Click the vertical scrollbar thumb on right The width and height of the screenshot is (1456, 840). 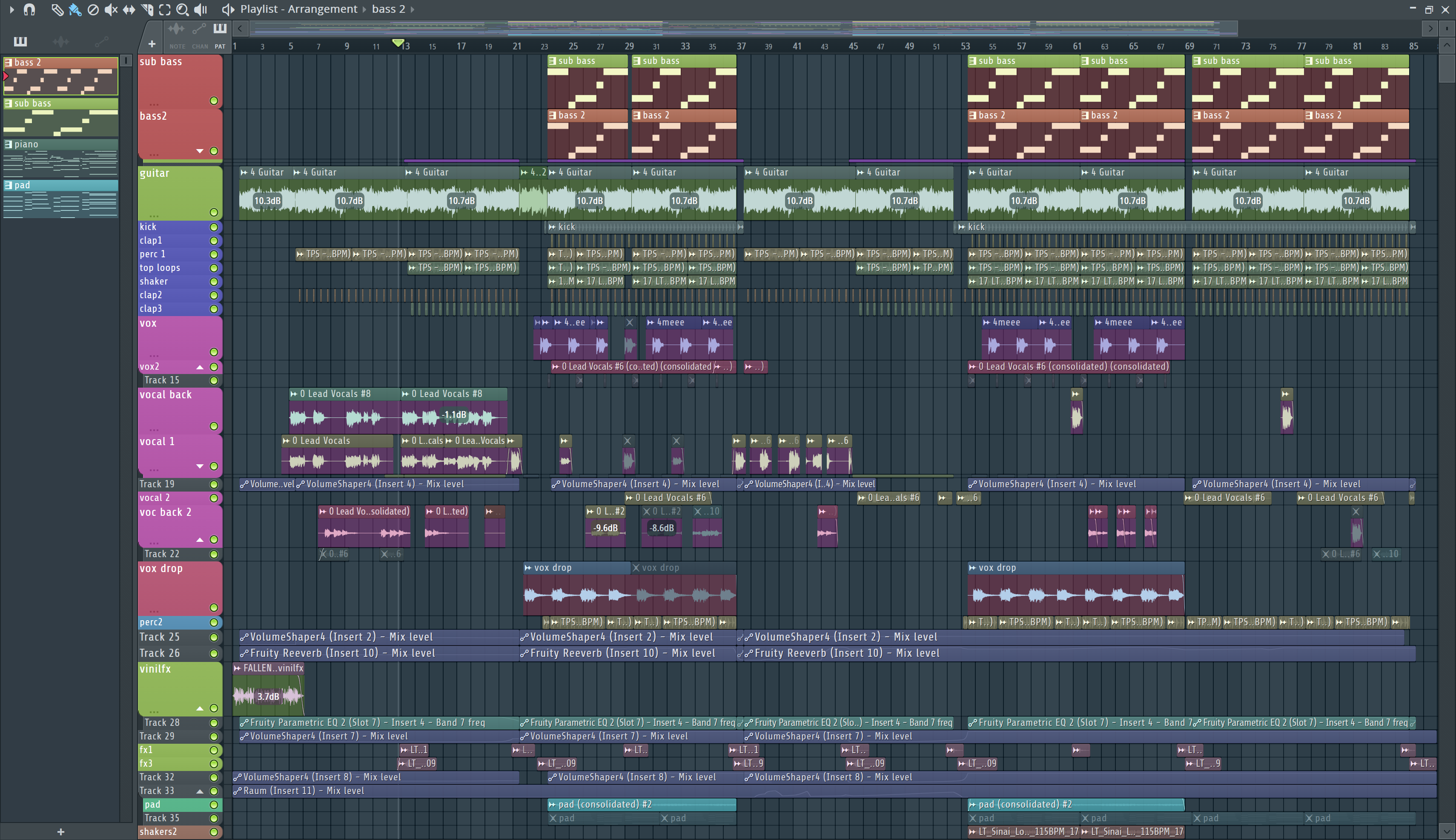click(x=1447, y=69)
